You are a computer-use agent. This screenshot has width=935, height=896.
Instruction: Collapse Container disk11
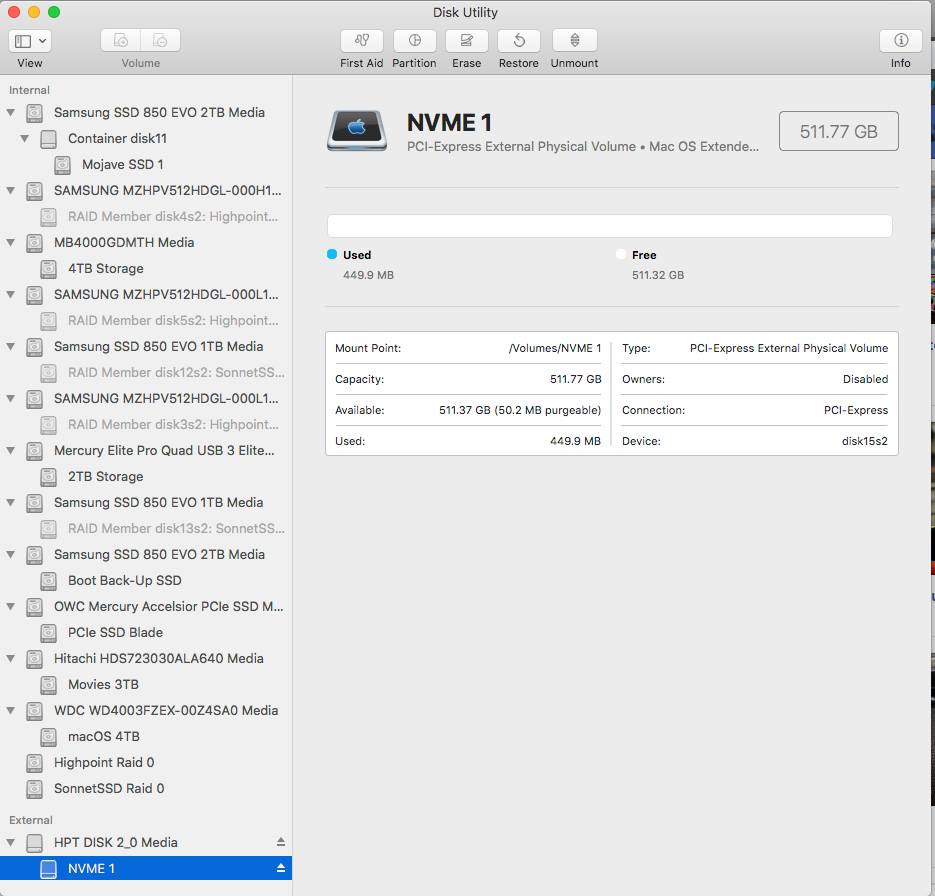(x=24, y=138)
